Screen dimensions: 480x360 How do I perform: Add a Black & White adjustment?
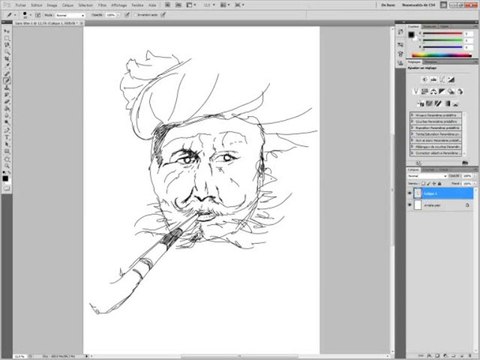(442, 91)
